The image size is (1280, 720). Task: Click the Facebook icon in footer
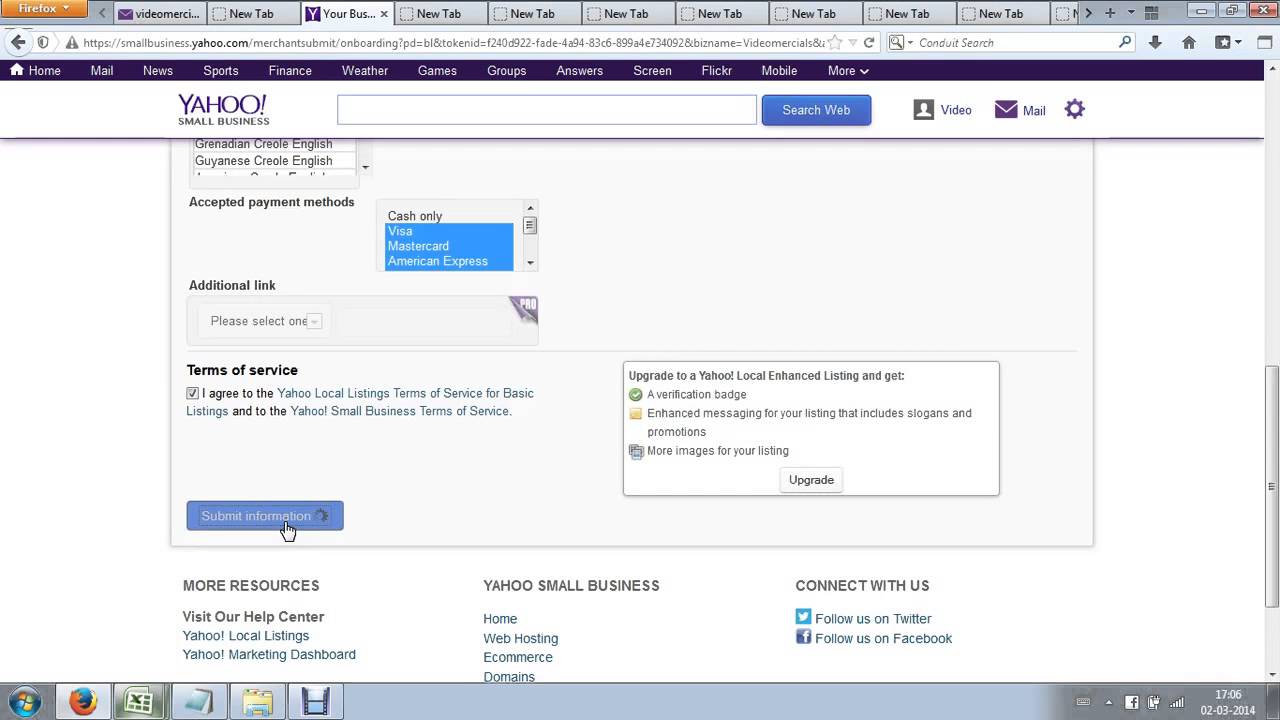803,637
